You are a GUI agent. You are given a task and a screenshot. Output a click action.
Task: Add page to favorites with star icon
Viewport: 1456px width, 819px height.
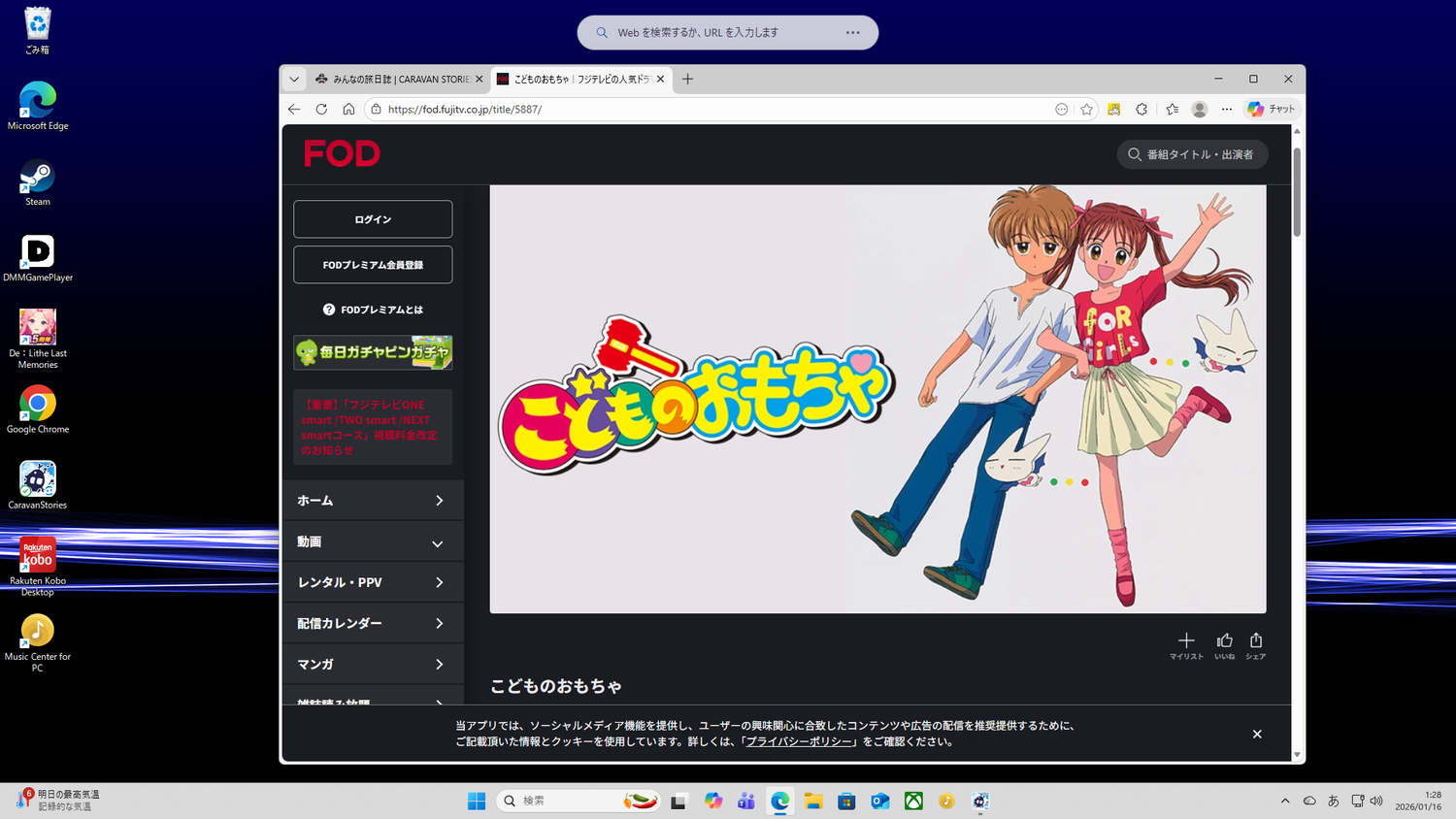pos(1087,110)
